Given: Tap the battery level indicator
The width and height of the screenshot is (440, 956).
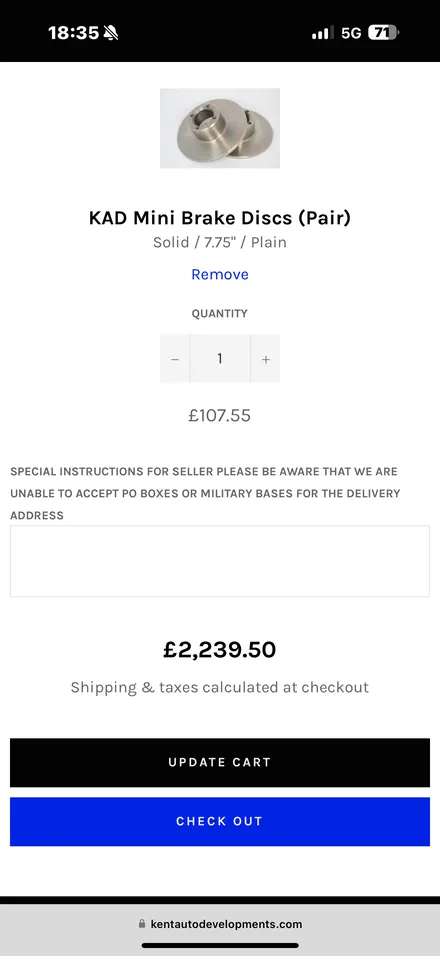Looking at the screenshot, I should pyautogui.click(x=383, y=33).
